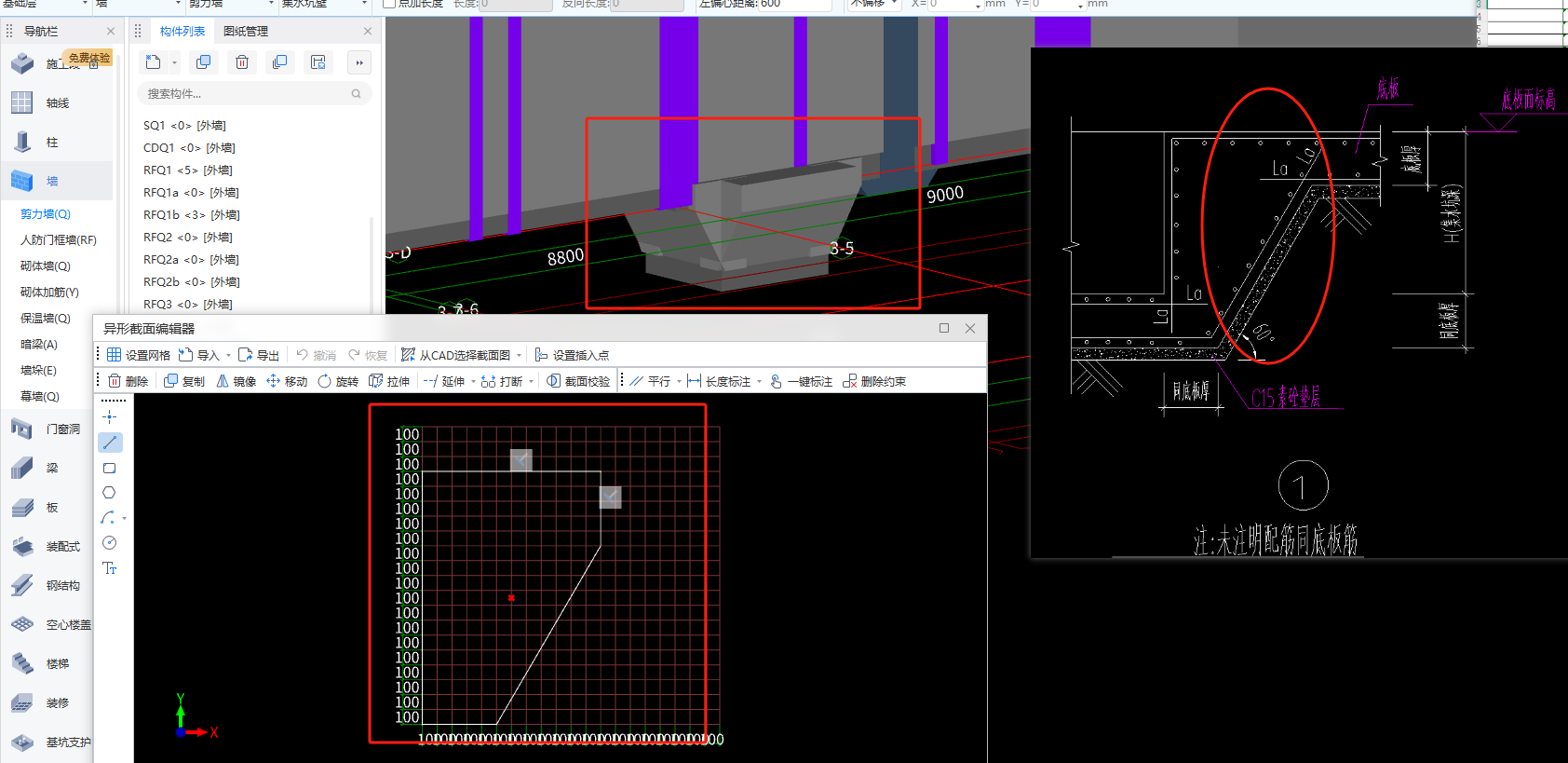Click 删除约束 remove constraint
This screenshot has width=1568, height=763.
coord(874,381)
